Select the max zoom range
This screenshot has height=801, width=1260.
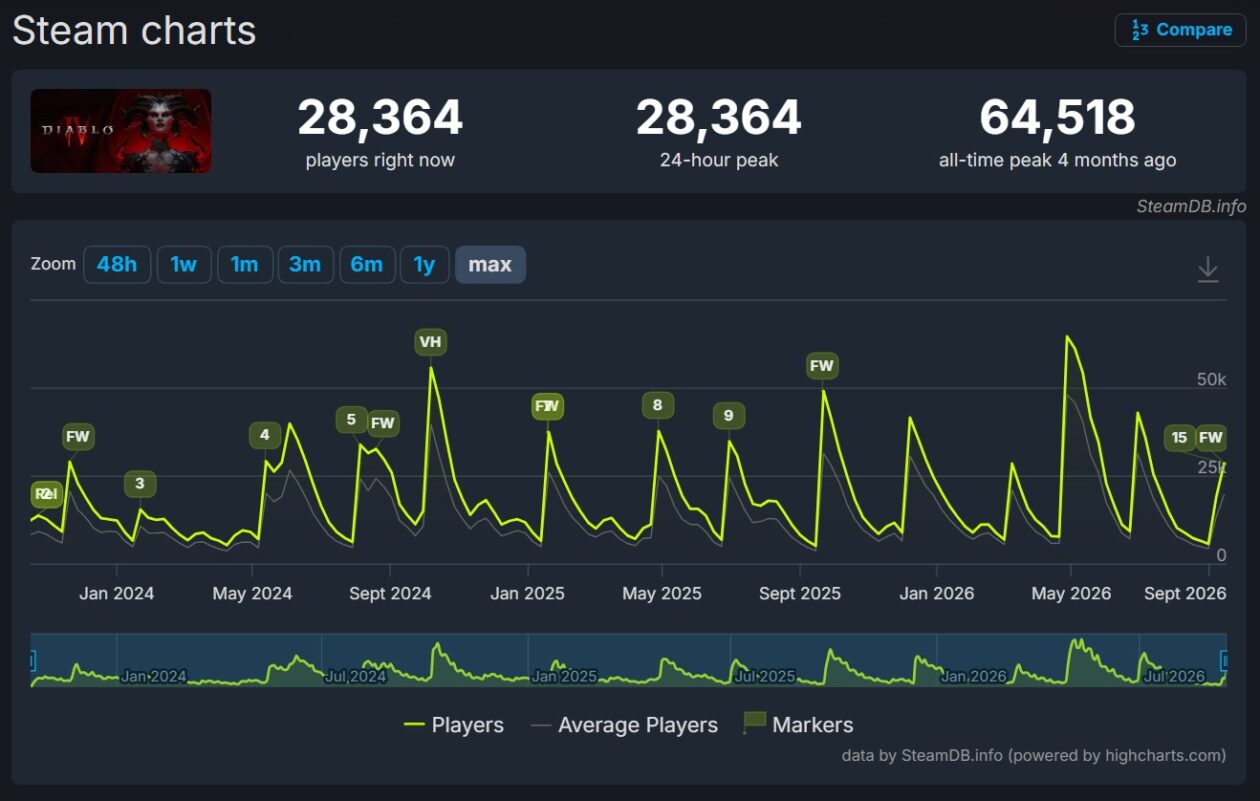490,265
